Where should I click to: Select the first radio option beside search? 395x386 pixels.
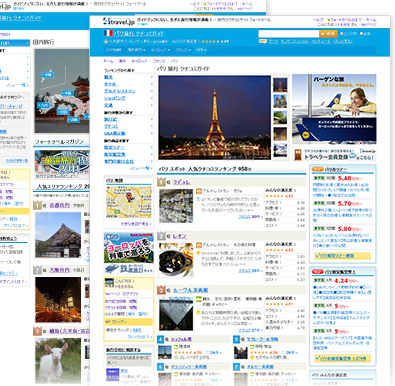(x=341, y=34)
